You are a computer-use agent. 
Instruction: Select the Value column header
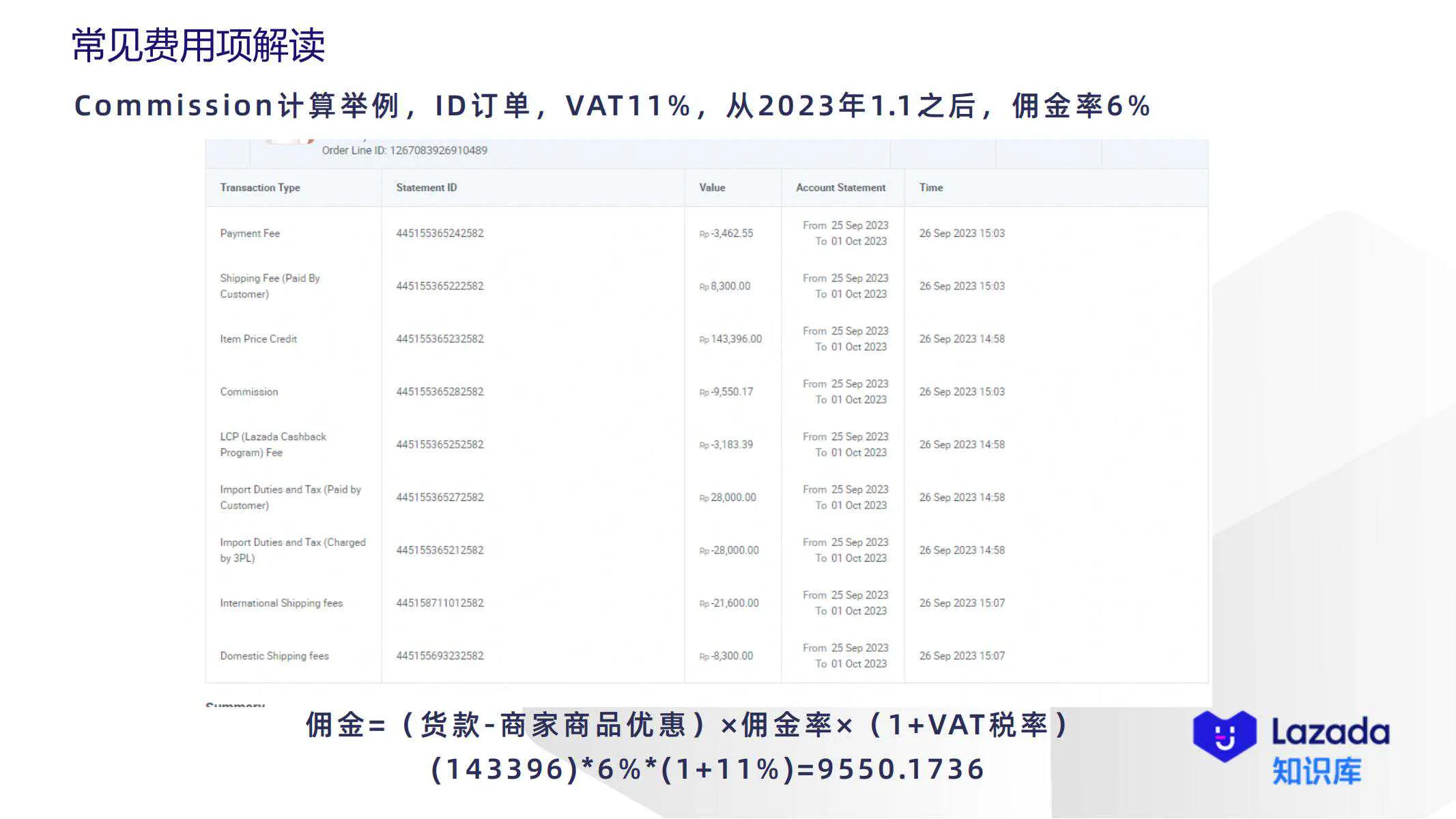pyautogui.click(x=712, y=187)
